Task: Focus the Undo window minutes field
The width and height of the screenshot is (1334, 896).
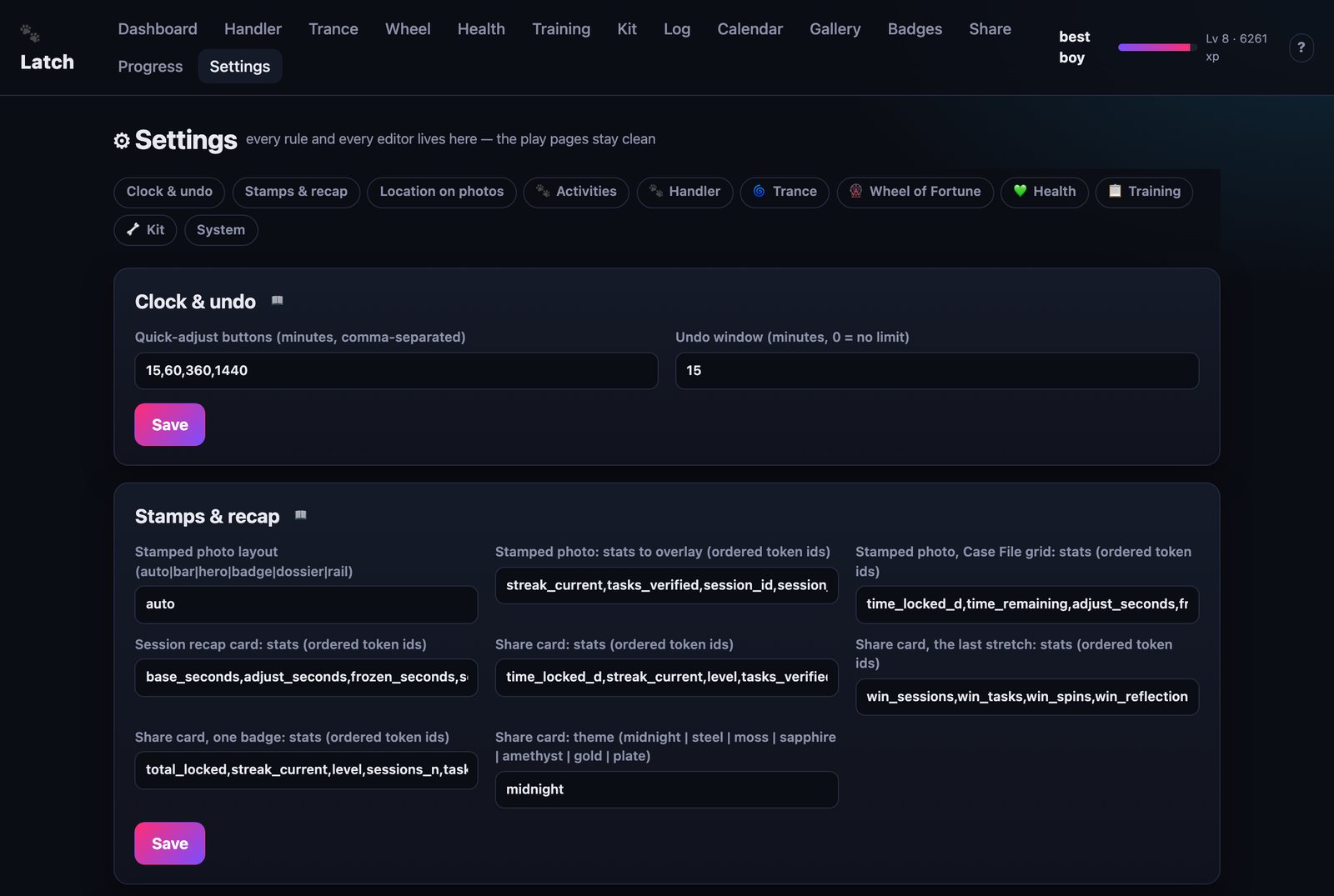Action: click(x=937, y=371)
